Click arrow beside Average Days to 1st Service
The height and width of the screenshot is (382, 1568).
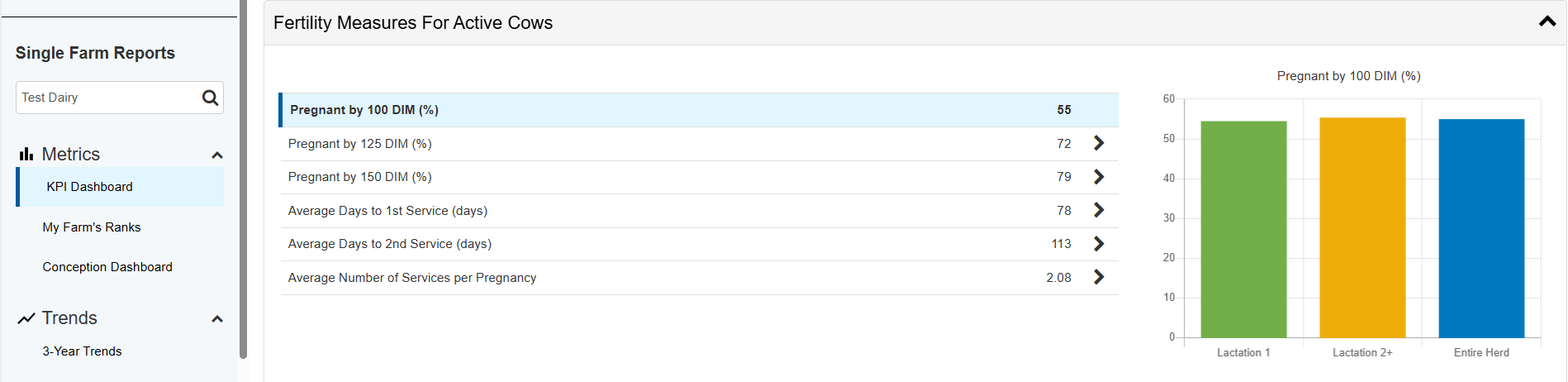[1099, 210]
